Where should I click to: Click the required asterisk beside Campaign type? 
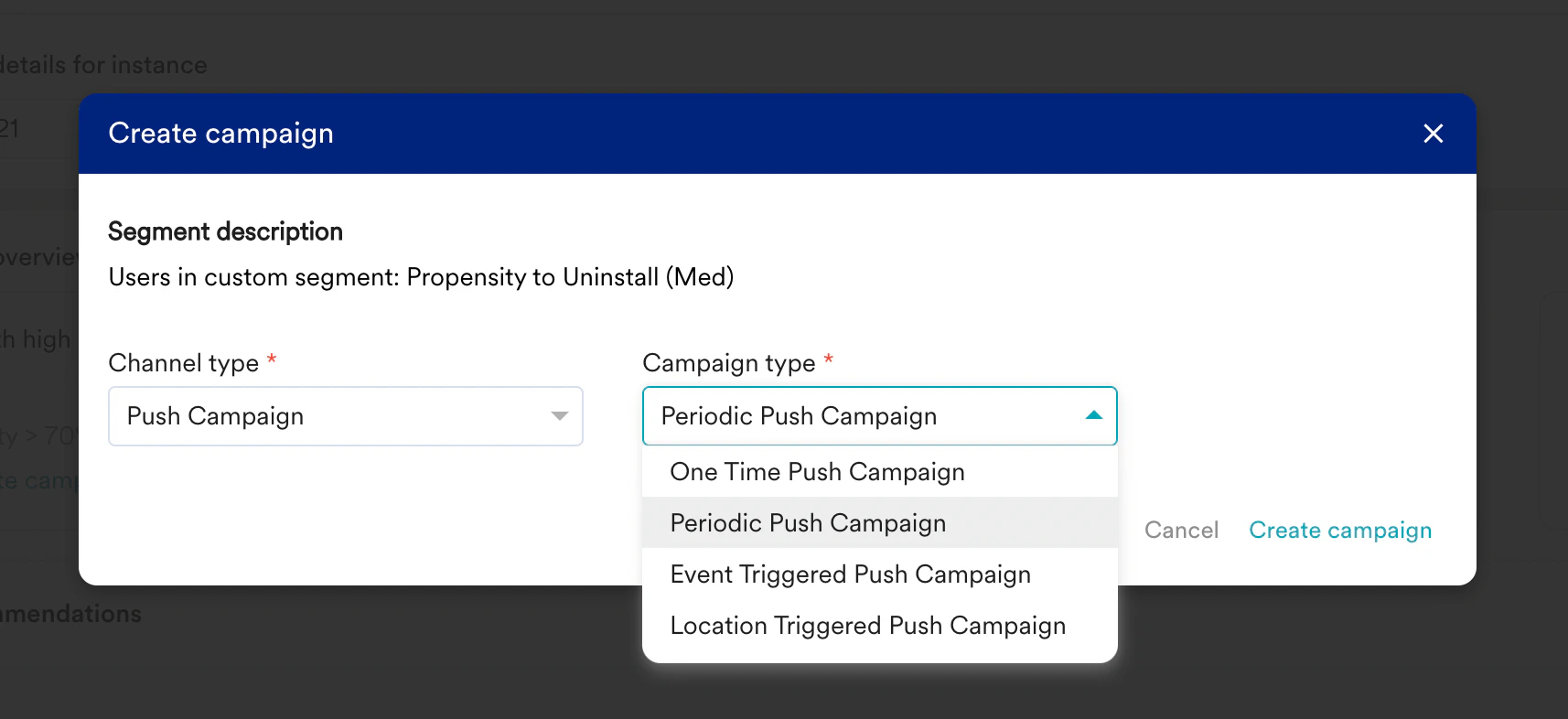pyautogui.click(x=828, y=360)
